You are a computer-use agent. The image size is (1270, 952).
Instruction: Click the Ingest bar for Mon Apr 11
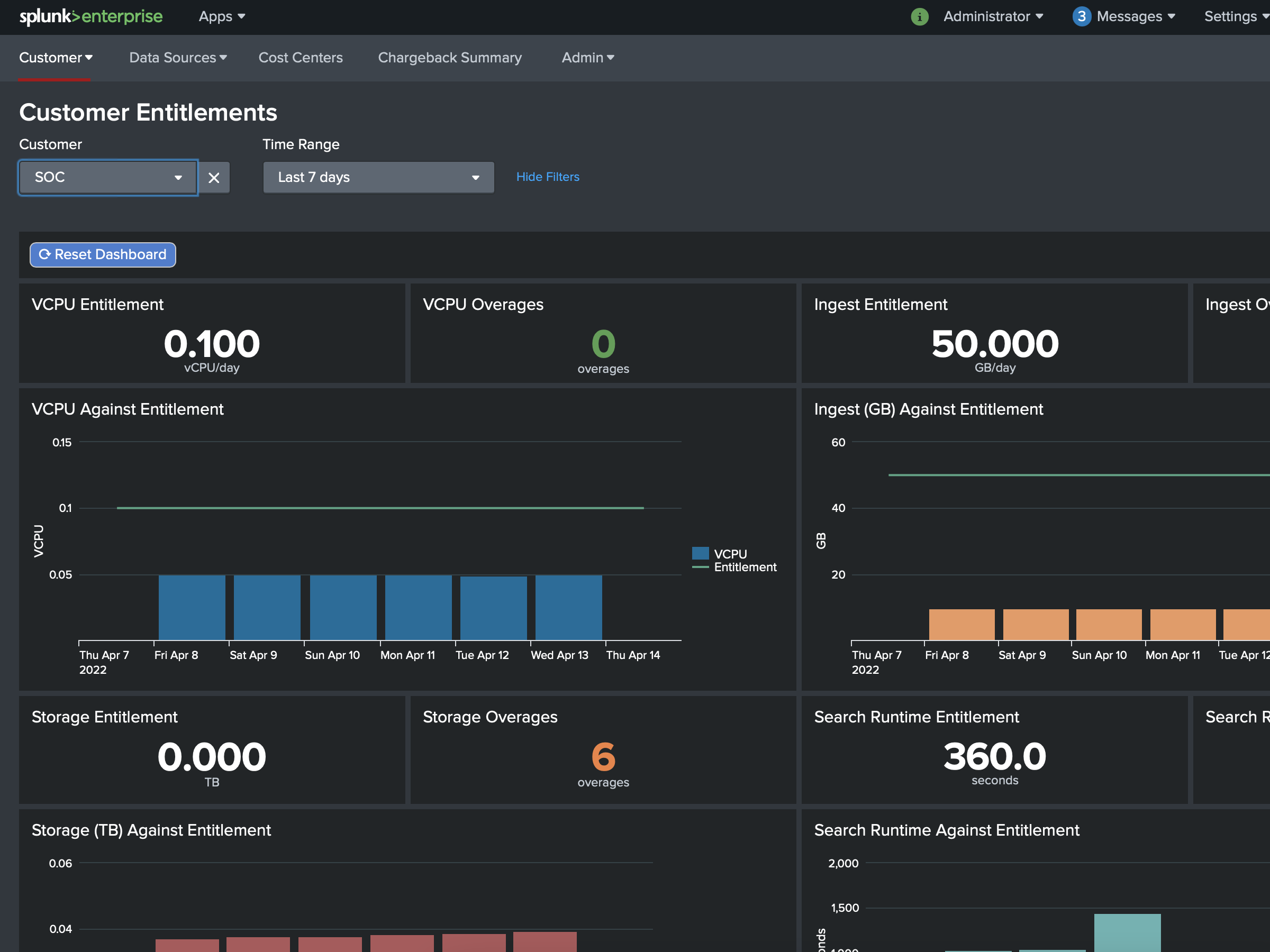1183,625
